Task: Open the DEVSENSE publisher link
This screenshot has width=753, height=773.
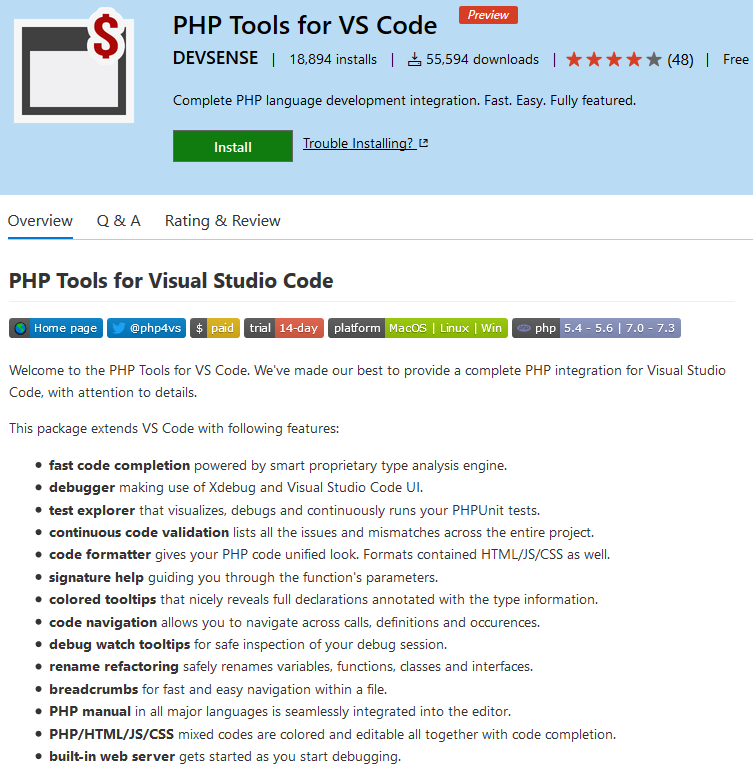Action: [x=215, y=58]
